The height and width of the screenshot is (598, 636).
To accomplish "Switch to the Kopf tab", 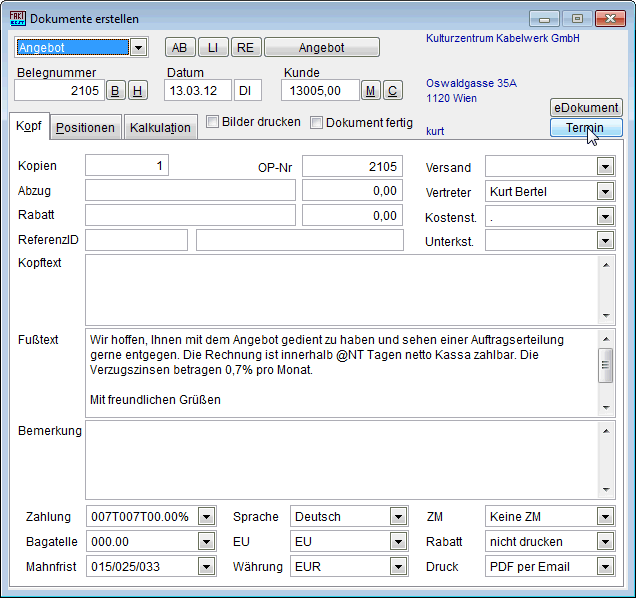I will coord(29,126).
